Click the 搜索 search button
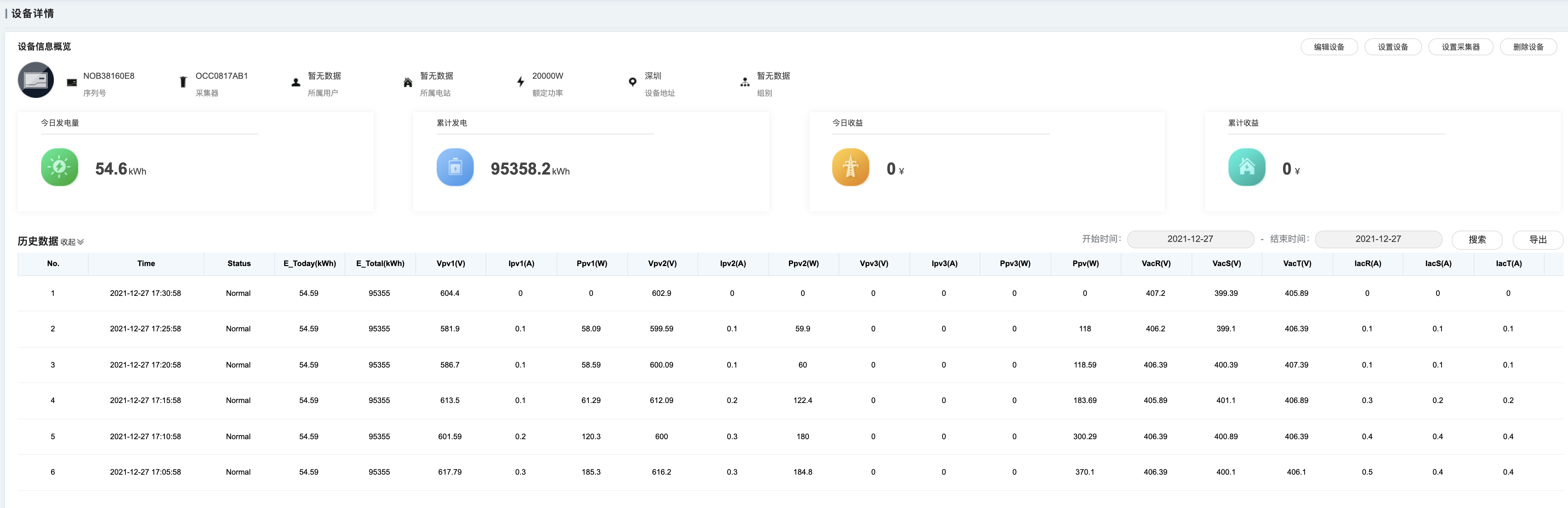This screenshot has height=508, width=1568. point(1477,240)
